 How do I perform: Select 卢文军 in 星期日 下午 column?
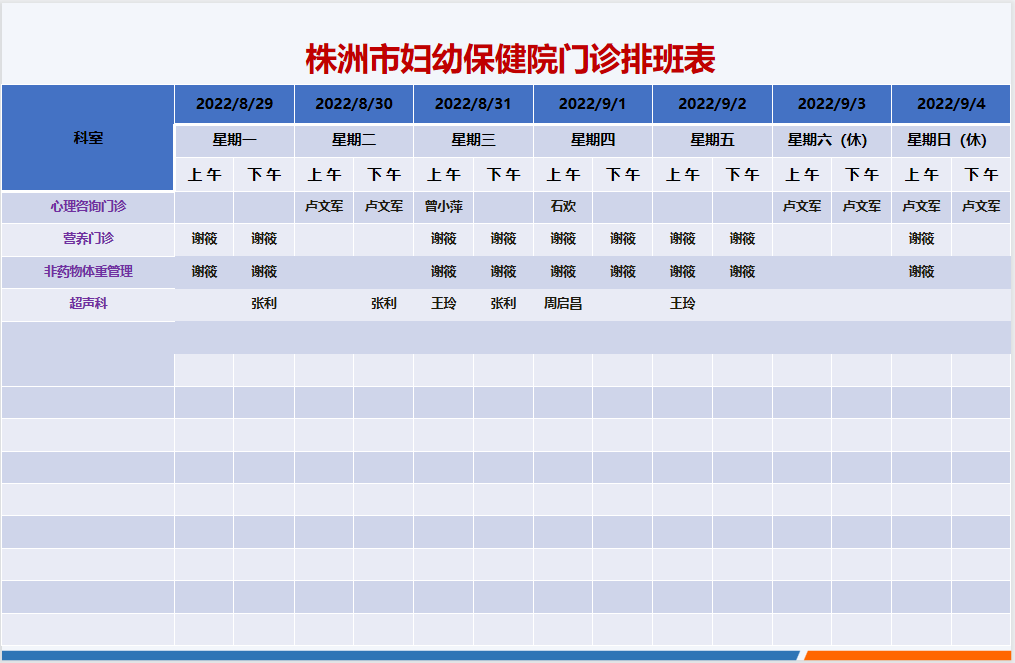click(x=981, y=207)
